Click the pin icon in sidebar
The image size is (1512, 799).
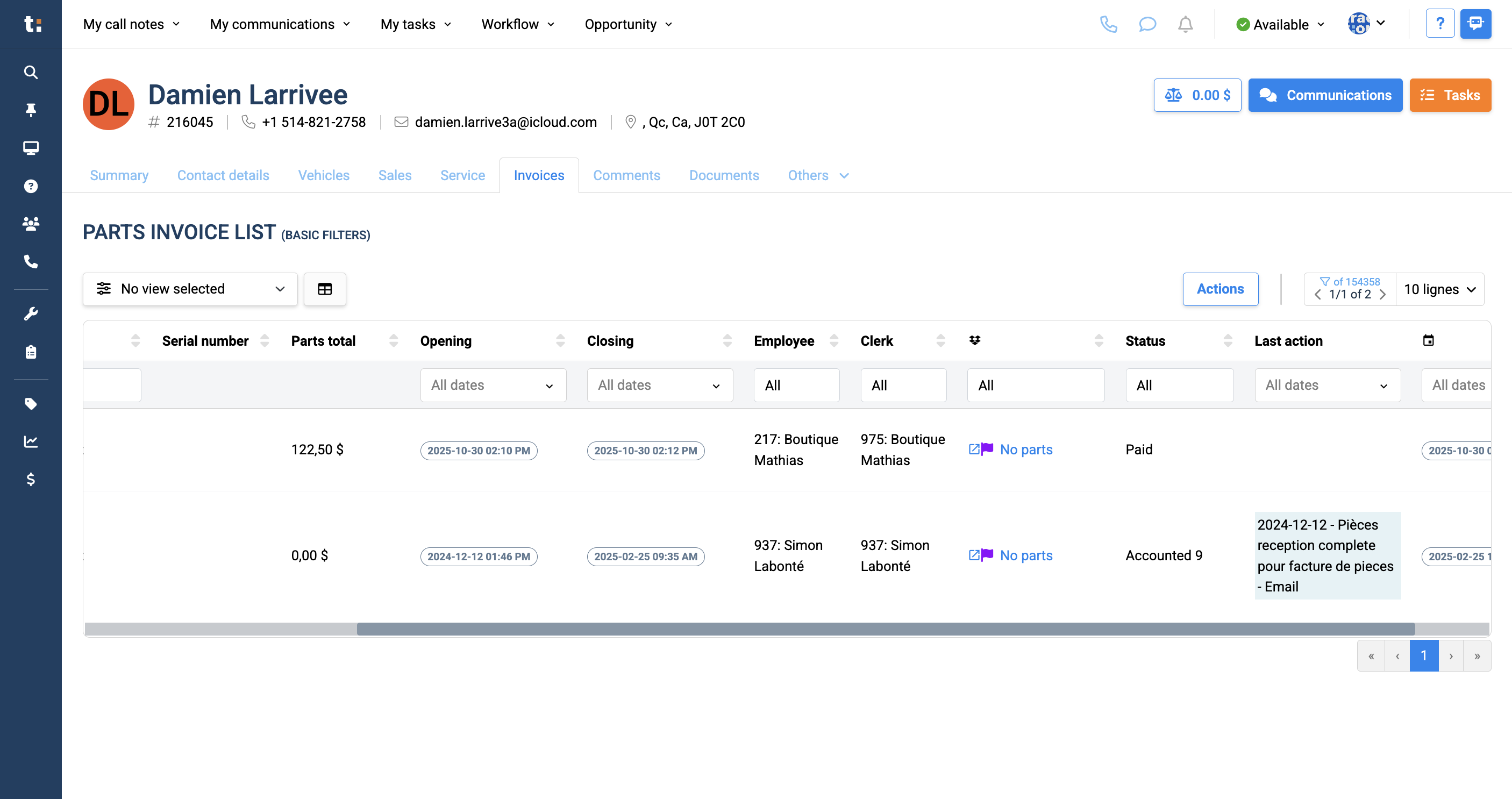tap(31, 110)
